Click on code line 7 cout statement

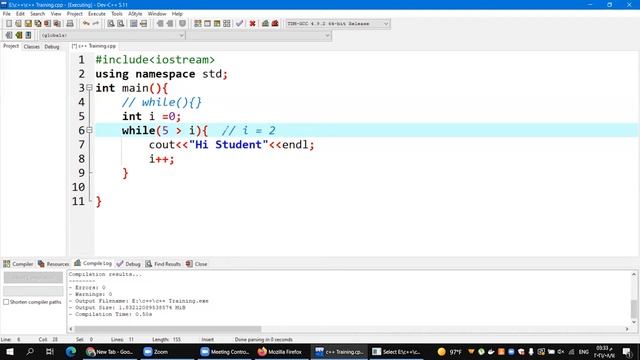tap(231, 144)
